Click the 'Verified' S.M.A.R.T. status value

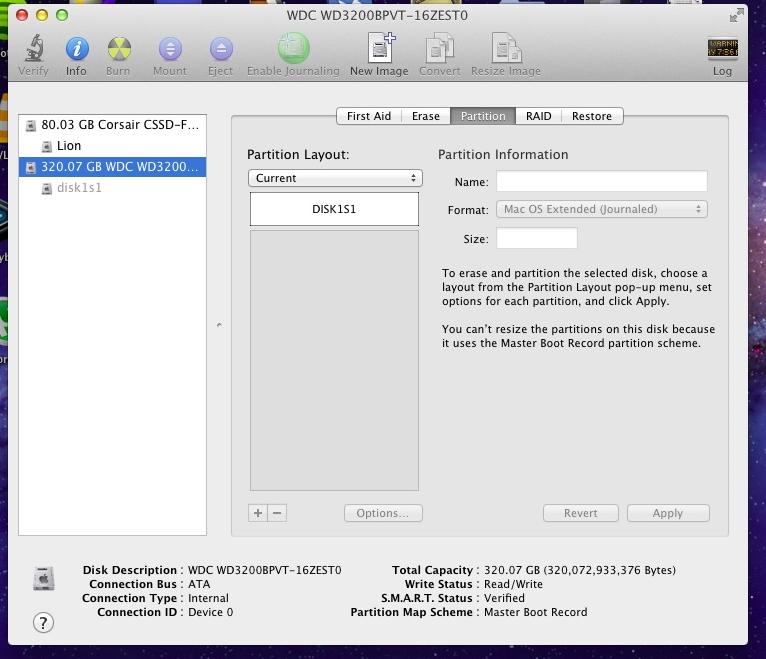[x=504, y=598]
